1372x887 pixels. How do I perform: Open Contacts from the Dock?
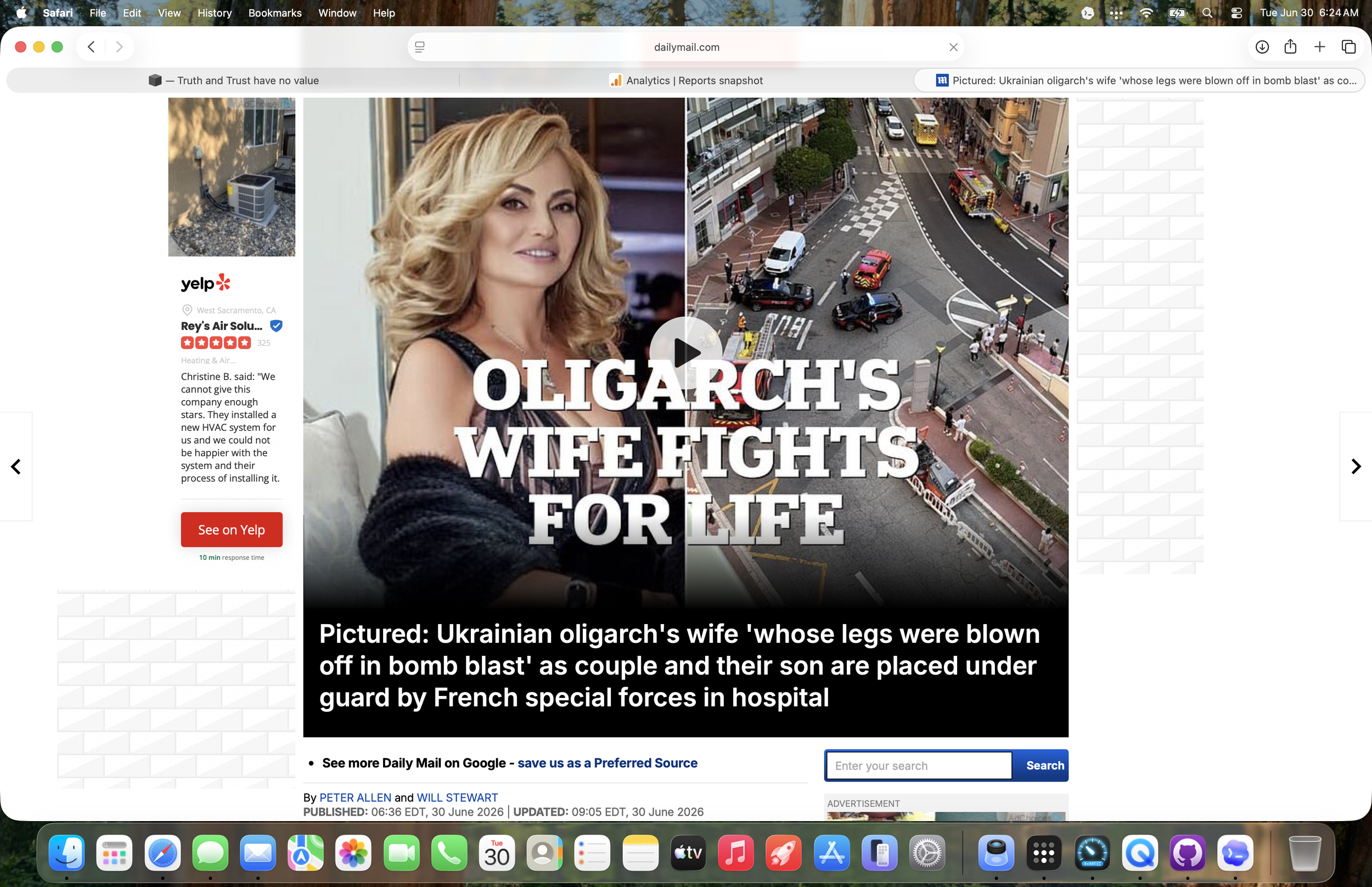click(x=544, y=853)
